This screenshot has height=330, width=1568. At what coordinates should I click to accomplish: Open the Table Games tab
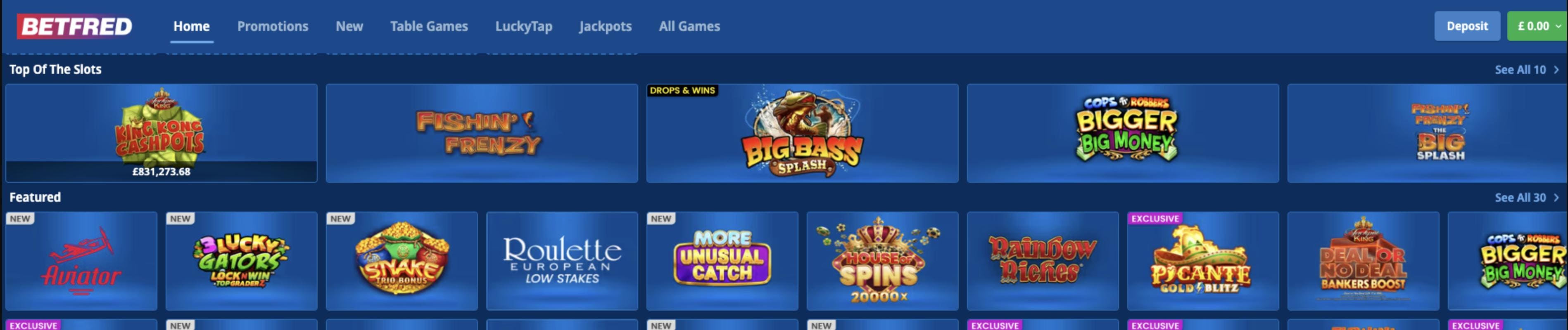(x=429, y=26)
